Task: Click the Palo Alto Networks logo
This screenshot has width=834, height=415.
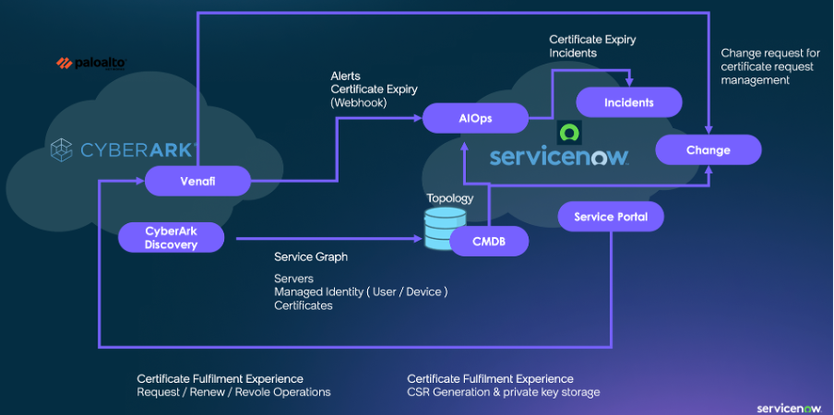Action: pyautogui.click(x=91, y=63)
